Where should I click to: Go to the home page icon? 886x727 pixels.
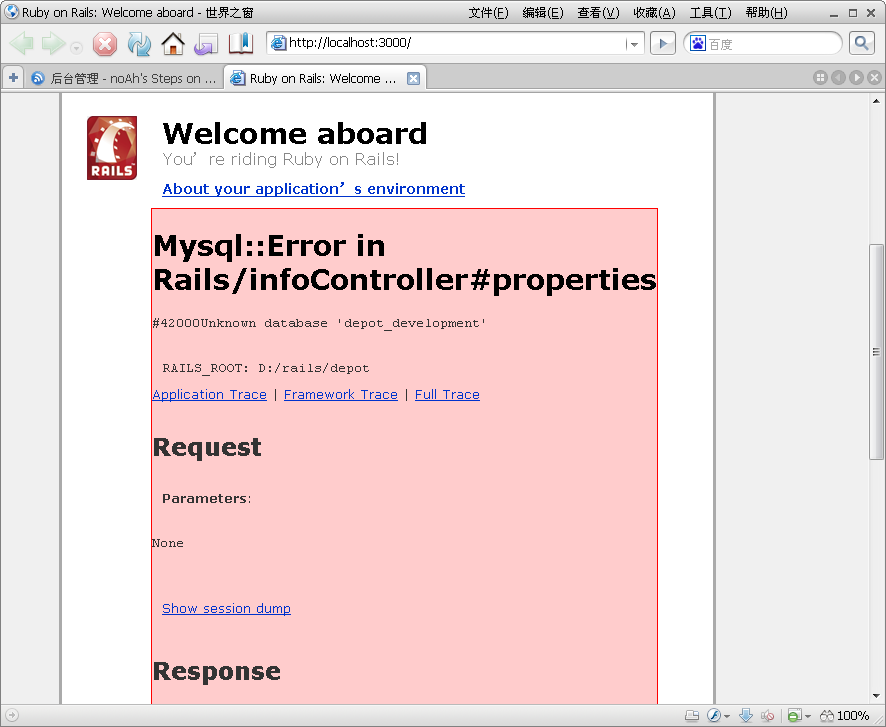(173, 43)
